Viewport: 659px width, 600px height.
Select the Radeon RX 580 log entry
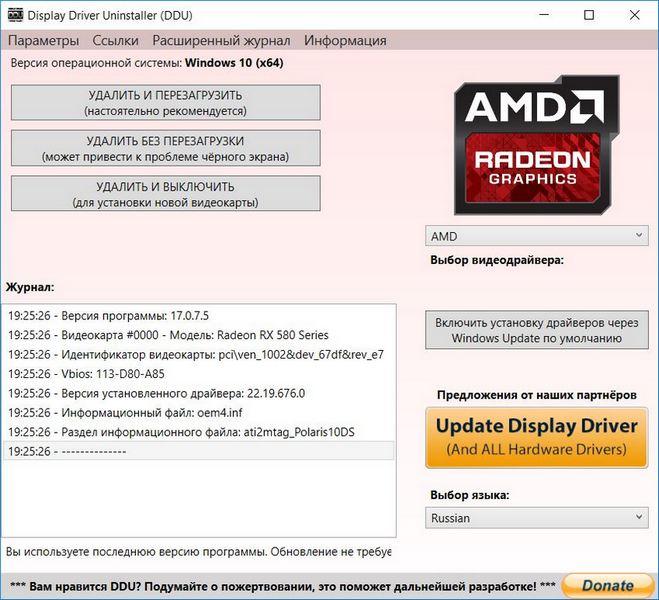[x=168, y=335]
